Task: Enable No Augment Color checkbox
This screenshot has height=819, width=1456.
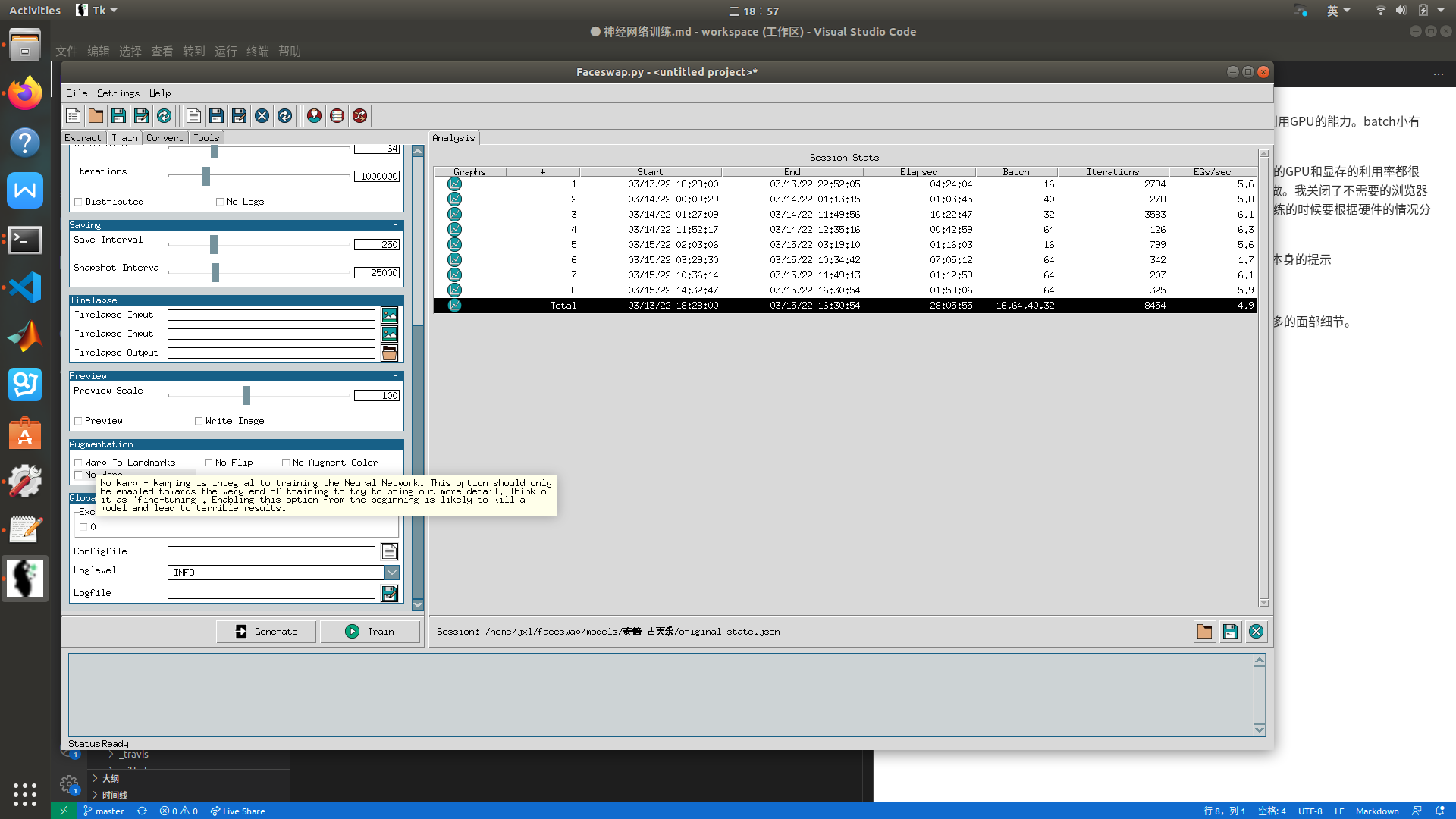Action: click(286, 463)
